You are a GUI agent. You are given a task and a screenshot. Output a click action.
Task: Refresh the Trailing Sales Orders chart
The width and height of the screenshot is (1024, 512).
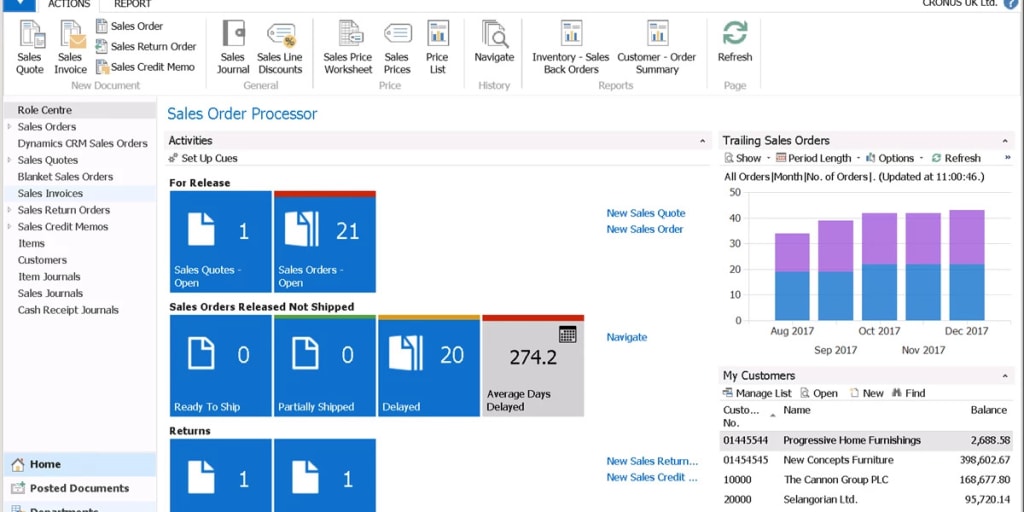(x=955, y=158)
